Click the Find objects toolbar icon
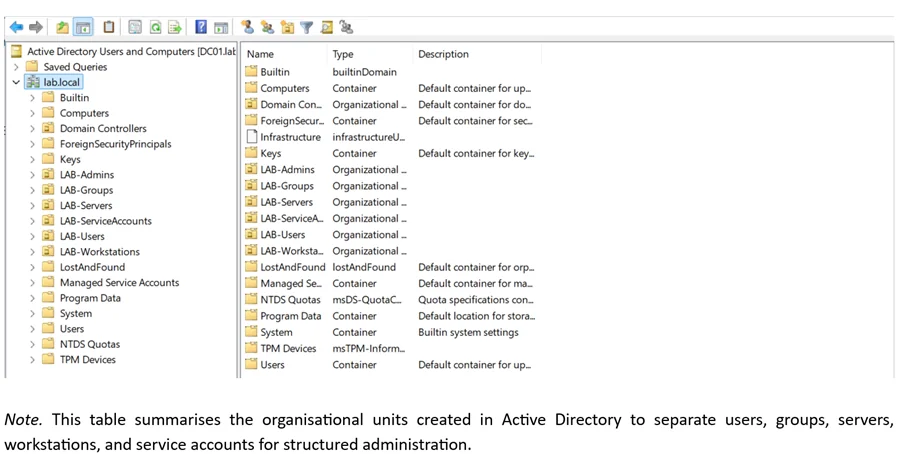This screenshot has height=454, width=903. click(x=327, y=27)
